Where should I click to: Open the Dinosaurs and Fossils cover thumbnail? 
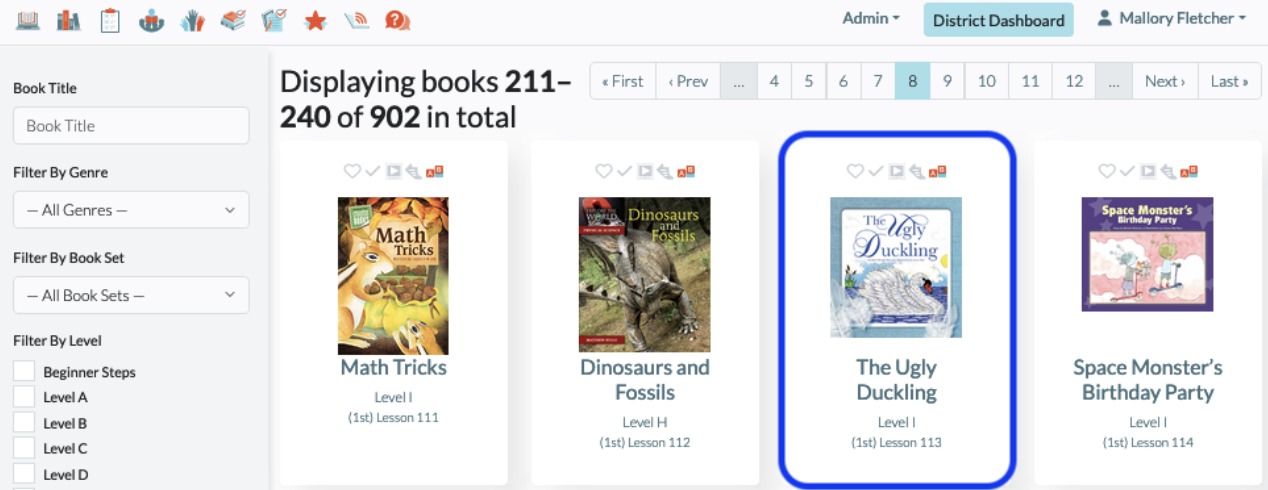coord(645,275)
